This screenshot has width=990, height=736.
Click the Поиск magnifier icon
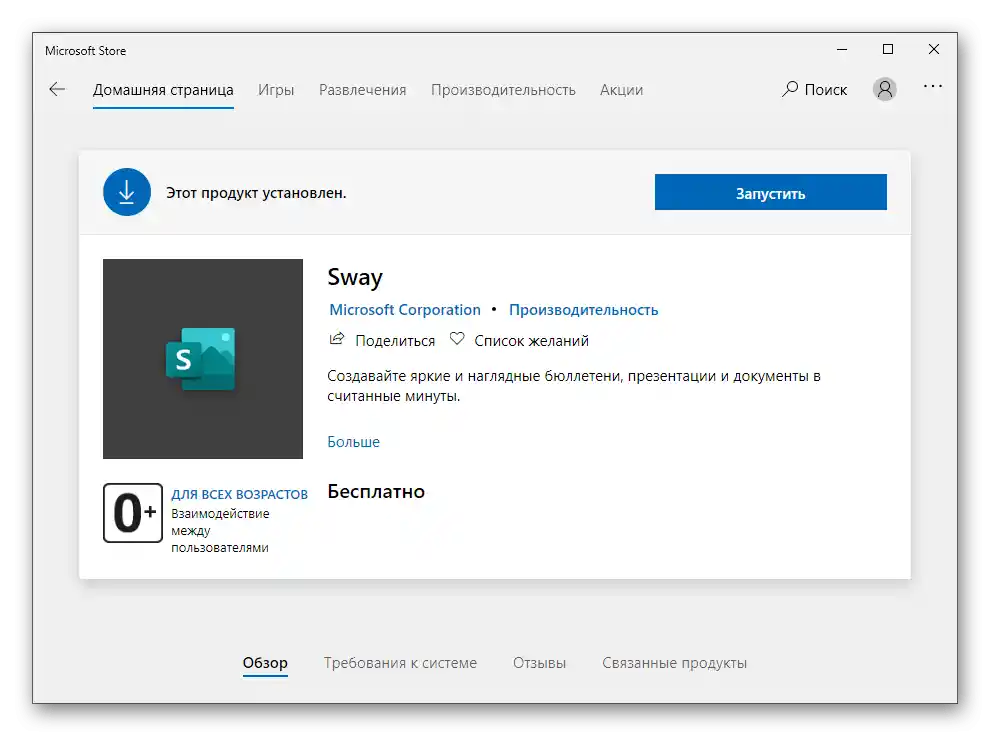[x=789, y=89]
